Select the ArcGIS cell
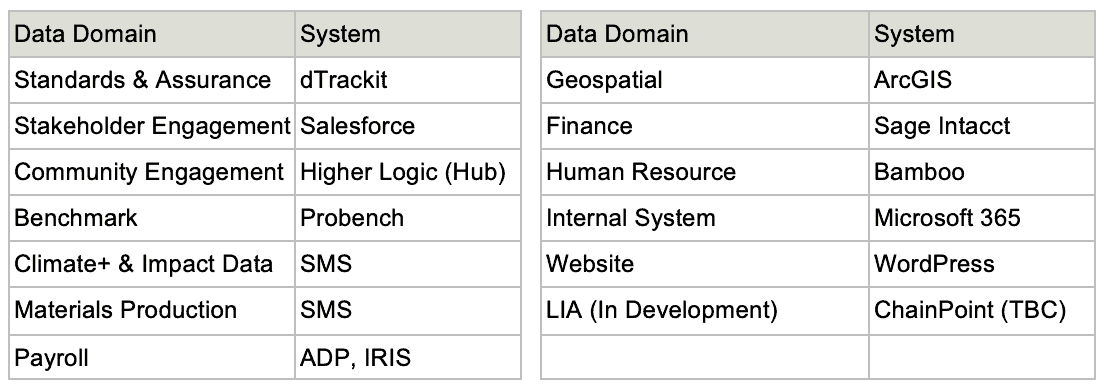This screenshot has height=390, width=1104. click(981, 80)
